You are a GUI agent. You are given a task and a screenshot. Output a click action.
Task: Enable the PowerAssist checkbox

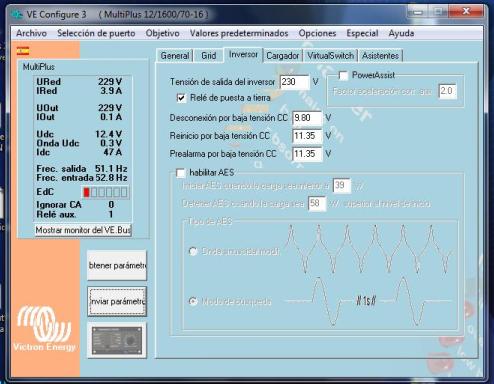click(343, 75)
